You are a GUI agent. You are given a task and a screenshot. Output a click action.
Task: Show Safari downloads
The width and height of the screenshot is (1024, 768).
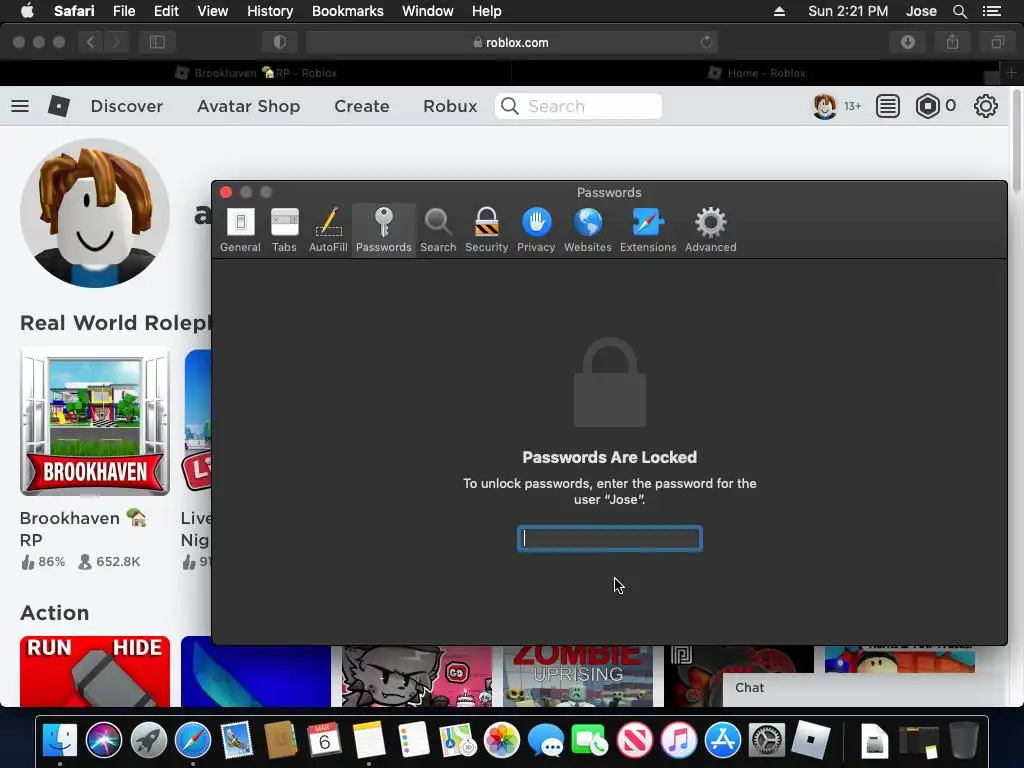908,42
